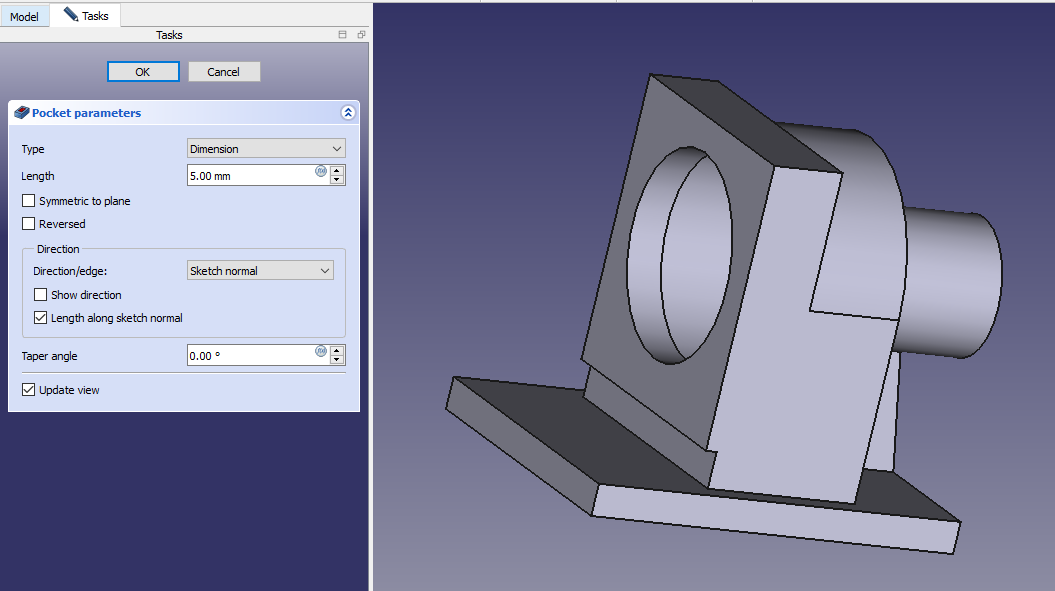Screen dimensions: 1055x591
Task: Click the Taper angle expression editor icon
Action: click(321, 351)
